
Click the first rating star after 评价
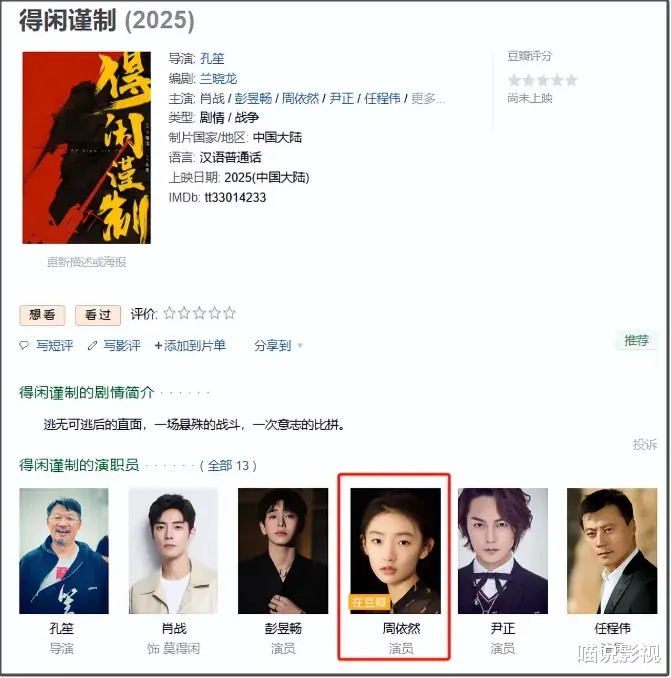169,313
